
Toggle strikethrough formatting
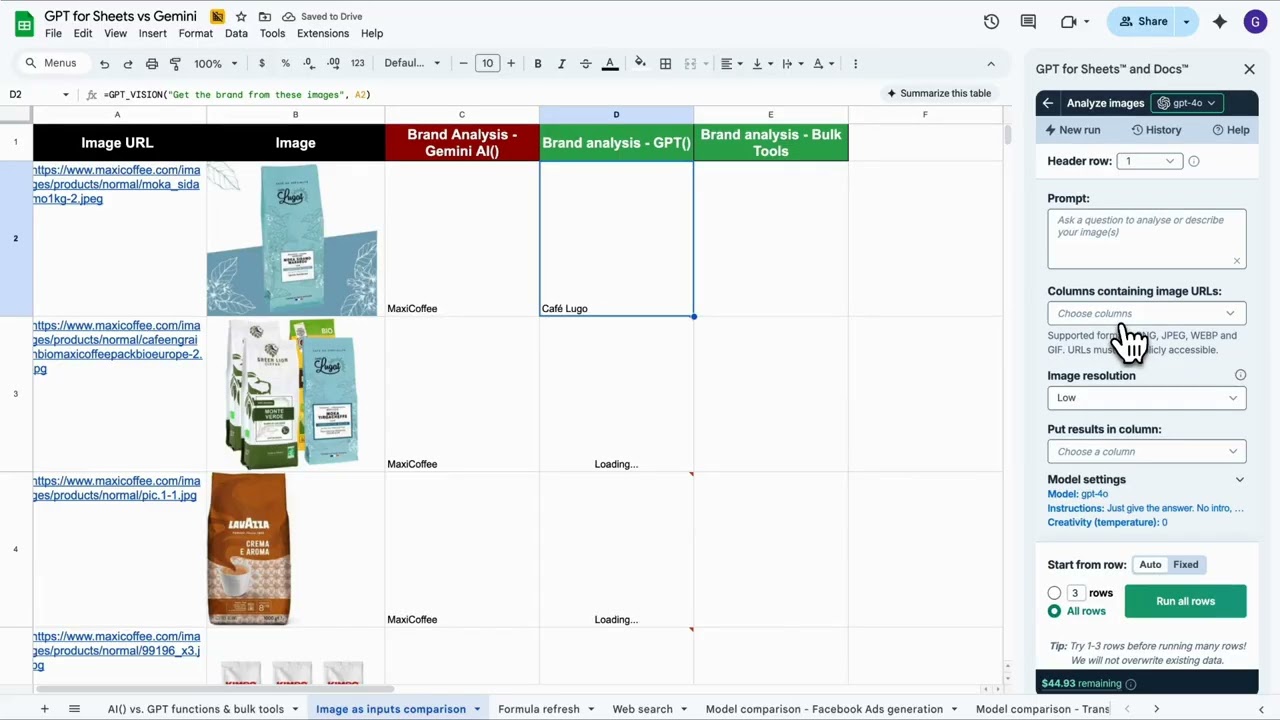(x=586, y=63)
